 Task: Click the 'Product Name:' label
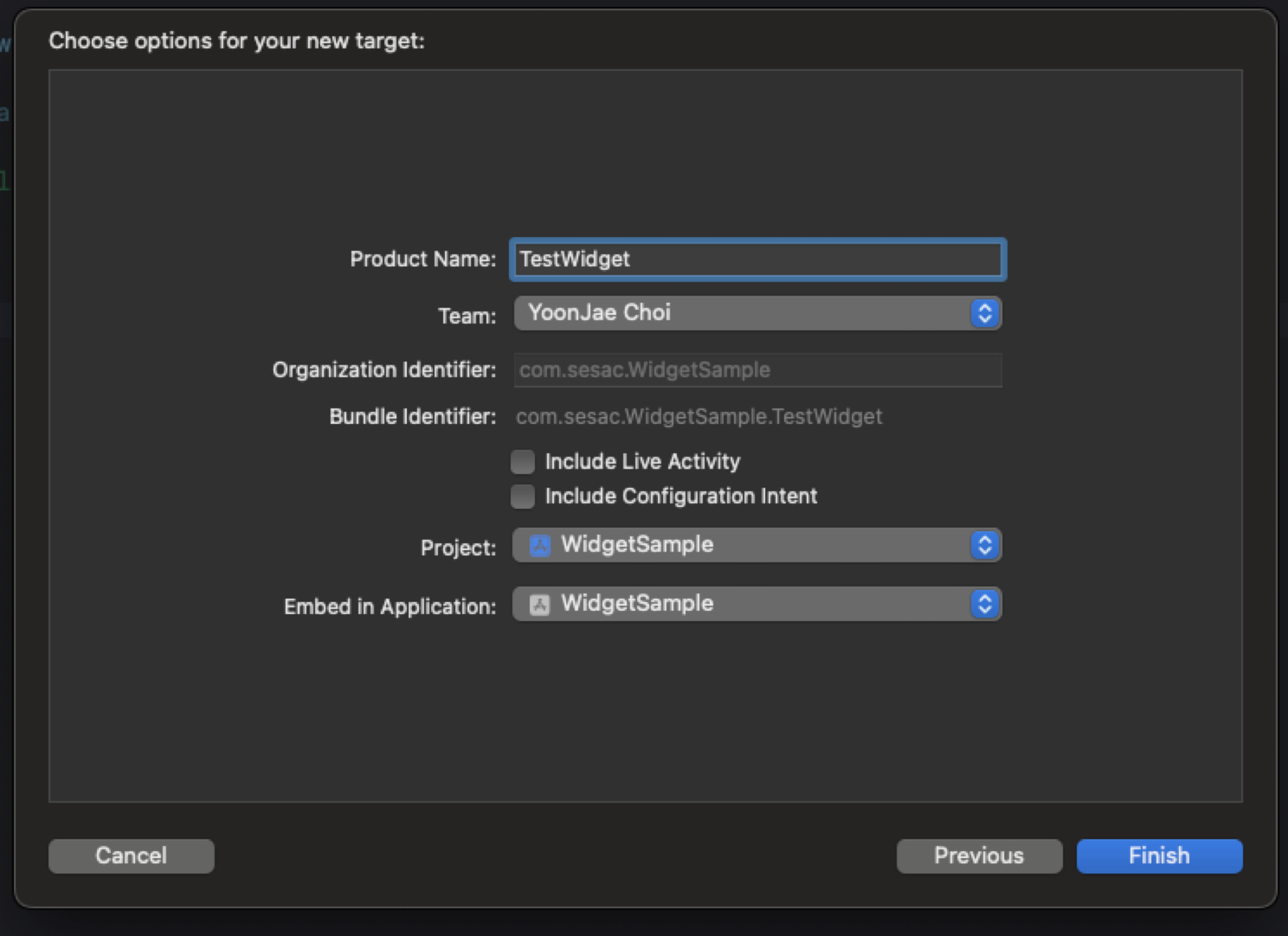(422, 260)
